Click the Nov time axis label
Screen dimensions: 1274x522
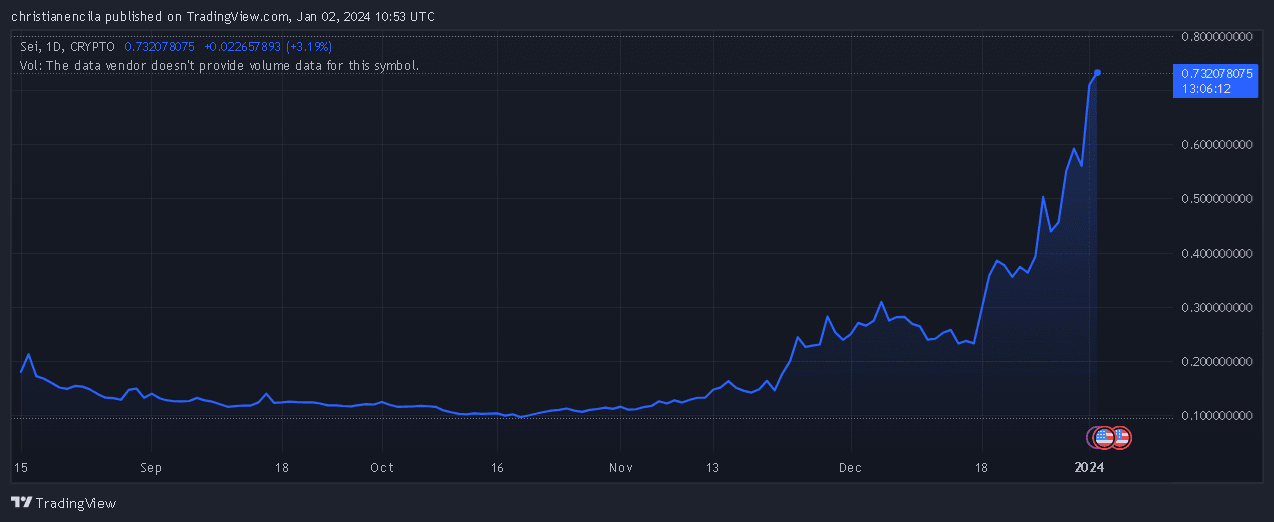click(620, 467)
